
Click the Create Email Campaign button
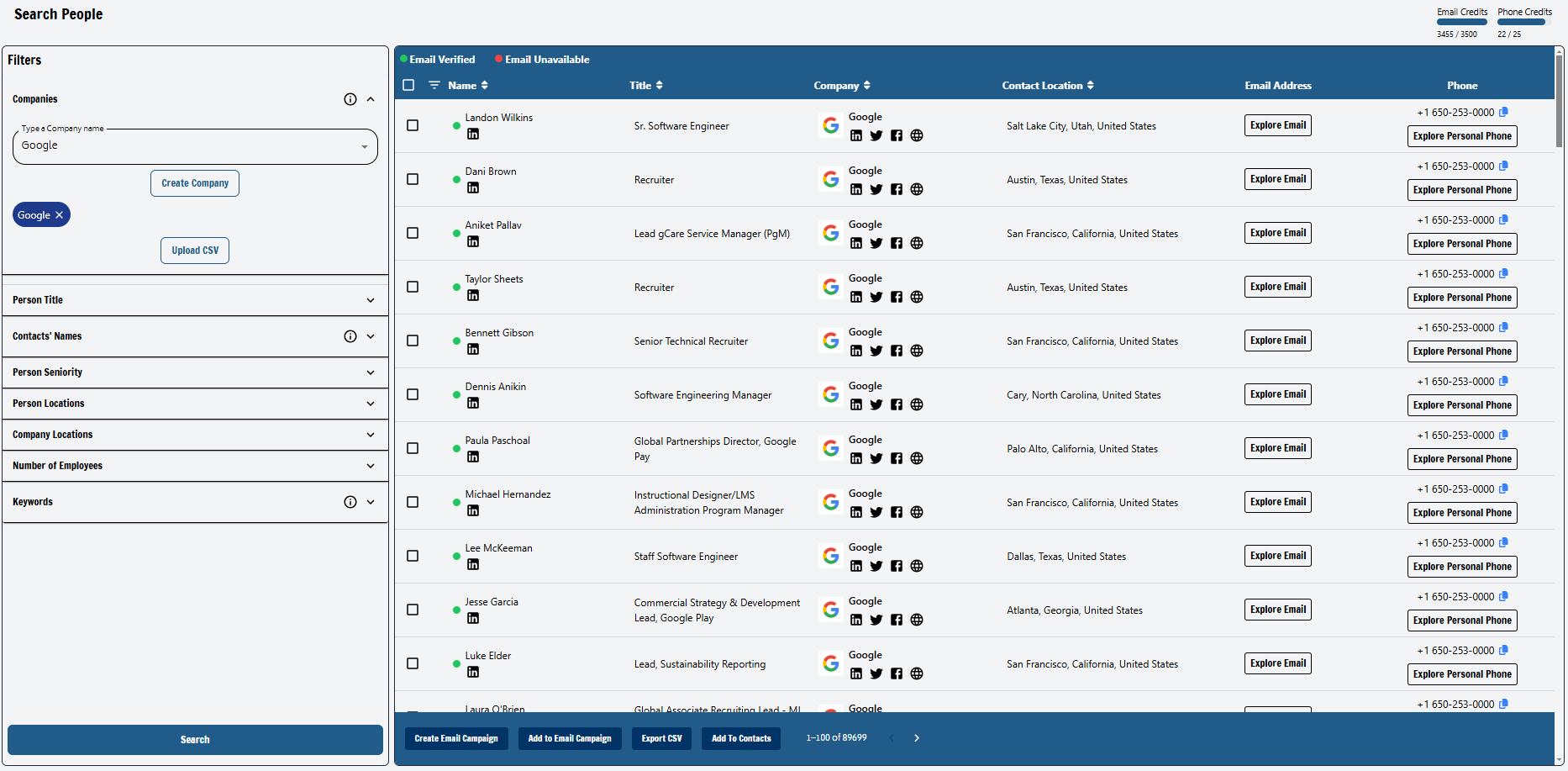(456, 738)
